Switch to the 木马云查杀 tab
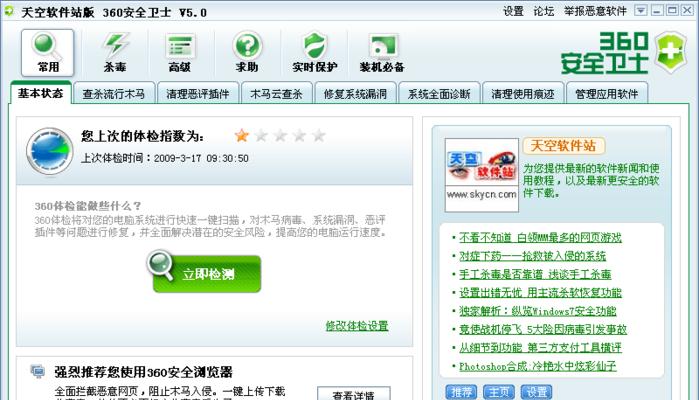The height and width of the screenshot is (400, 699). coord(276,94)
